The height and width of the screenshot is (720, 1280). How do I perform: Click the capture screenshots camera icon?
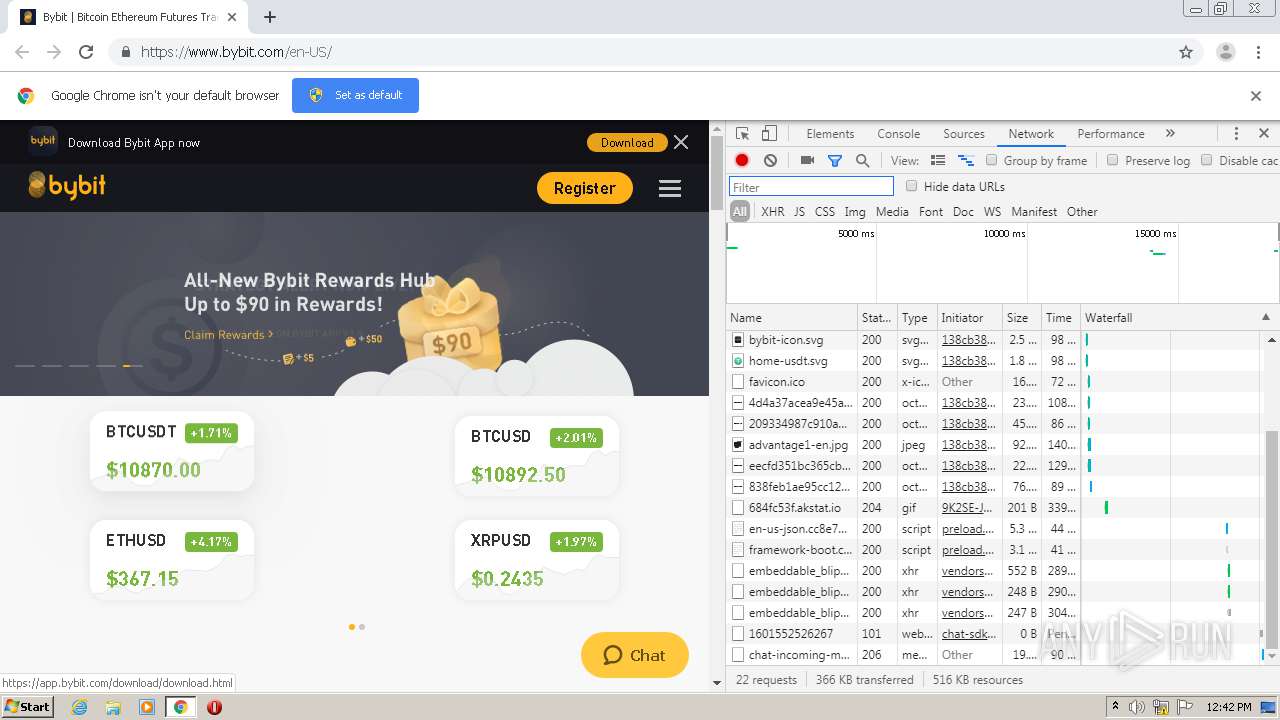pos(807,160)
